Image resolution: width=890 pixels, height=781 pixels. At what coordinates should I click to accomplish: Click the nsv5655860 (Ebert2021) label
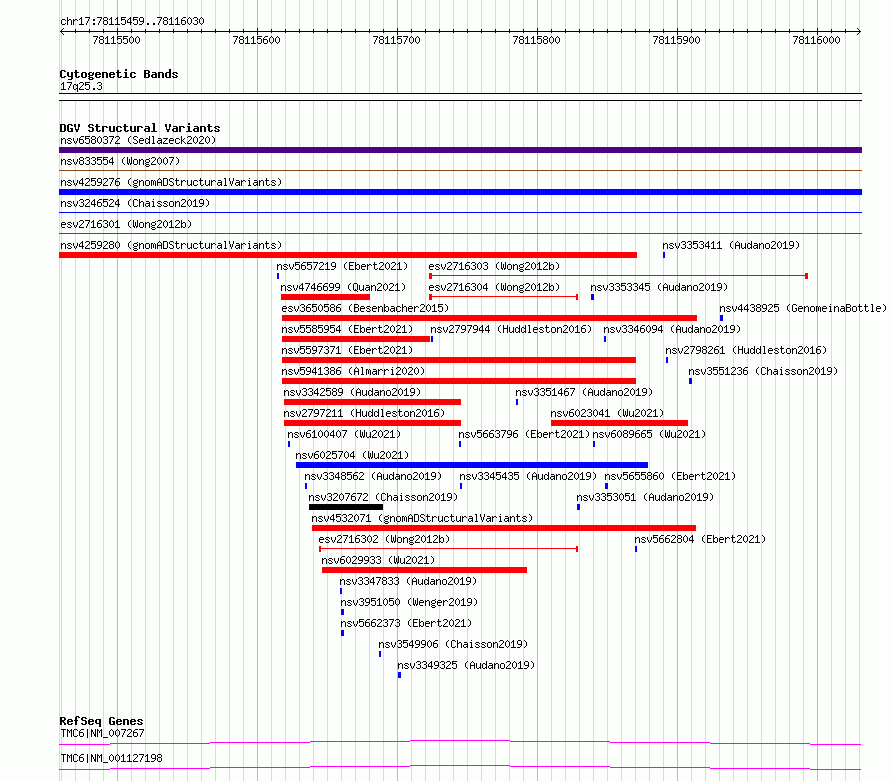[670, 476]
